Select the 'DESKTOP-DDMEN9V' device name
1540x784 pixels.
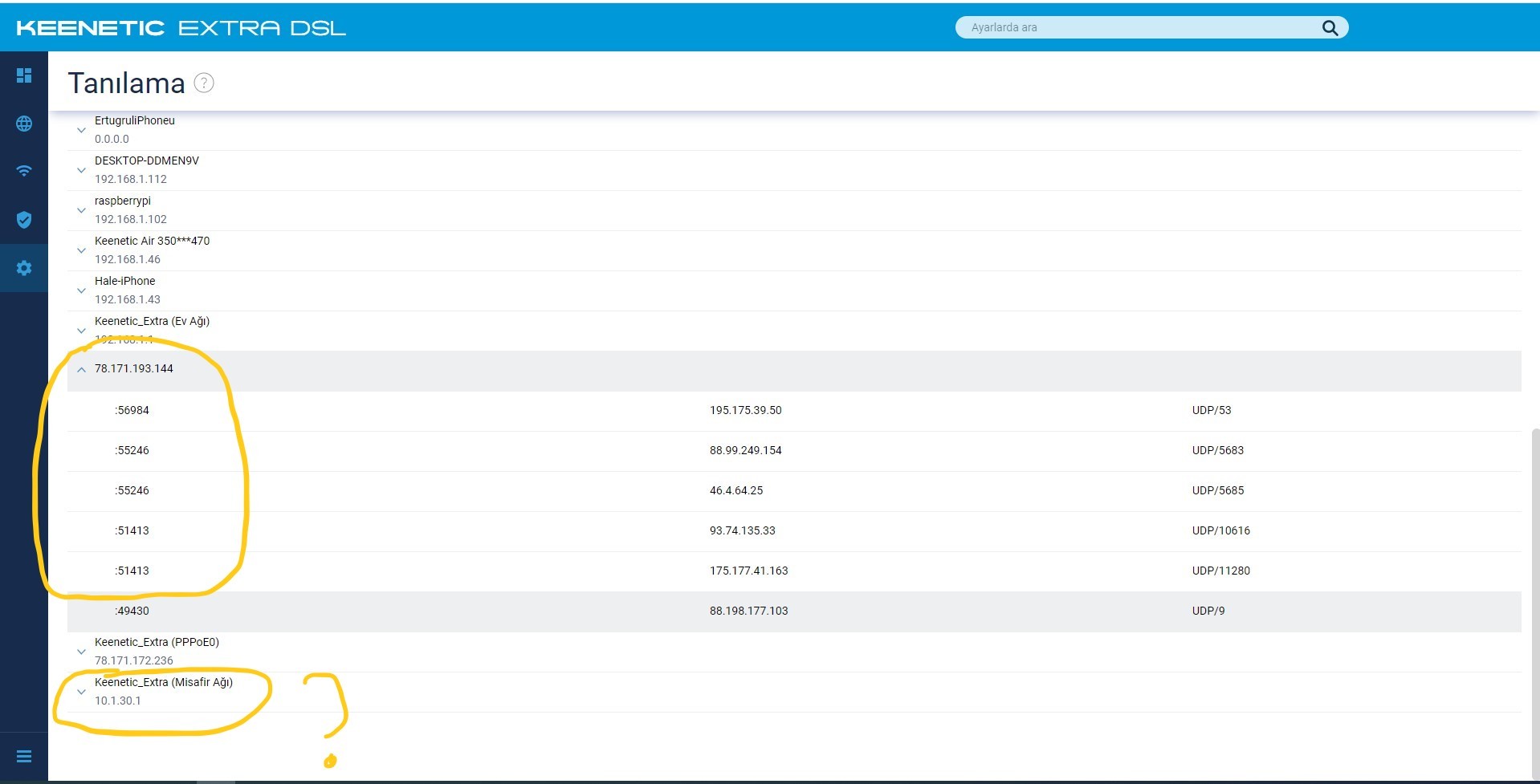click(147, 160)
